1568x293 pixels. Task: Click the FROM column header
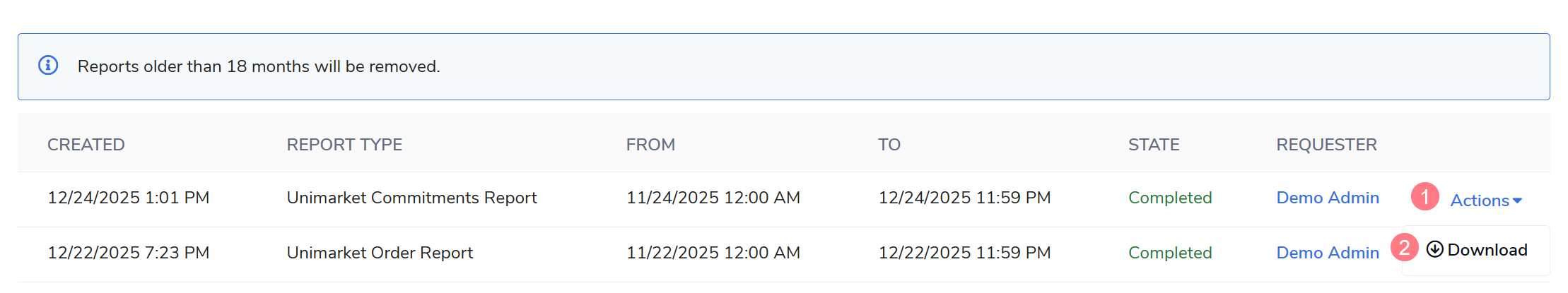click(650, 145)
